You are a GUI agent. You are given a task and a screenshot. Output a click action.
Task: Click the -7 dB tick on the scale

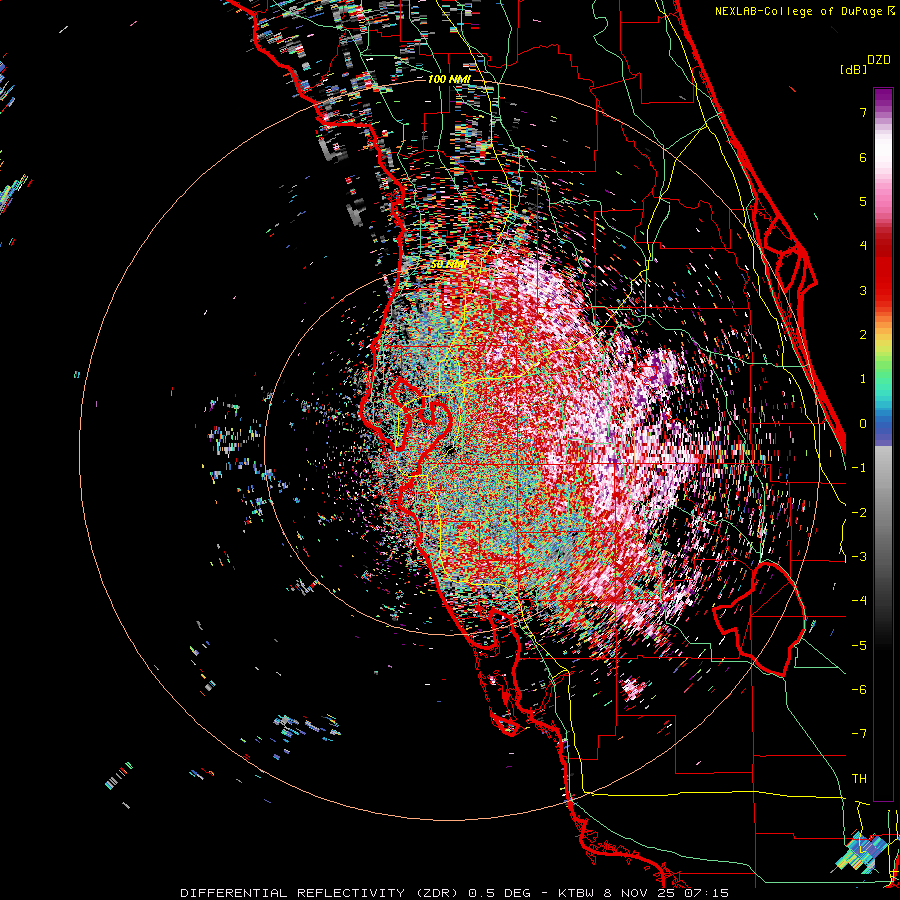click(x=859, y=734)
